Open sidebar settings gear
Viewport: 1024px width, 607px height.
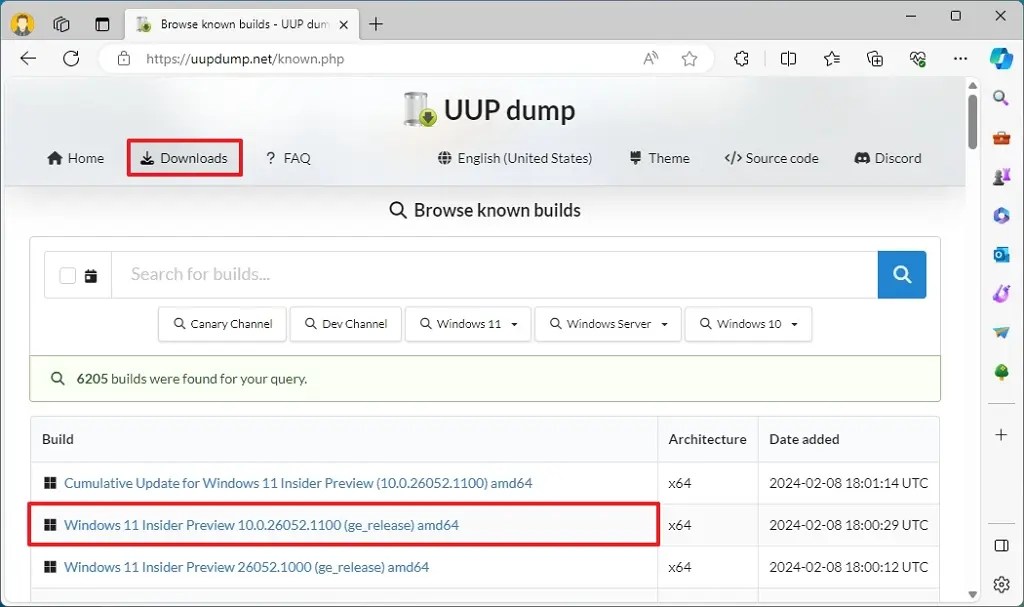tap(1001, 584)
